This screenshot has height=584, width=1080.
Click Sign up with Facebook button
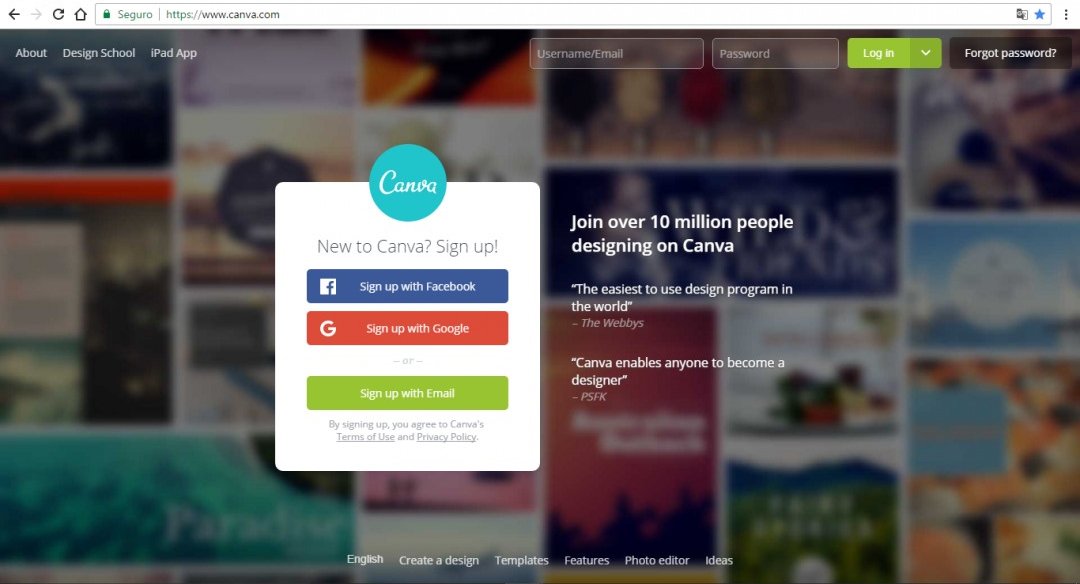(x=408, y=286)
